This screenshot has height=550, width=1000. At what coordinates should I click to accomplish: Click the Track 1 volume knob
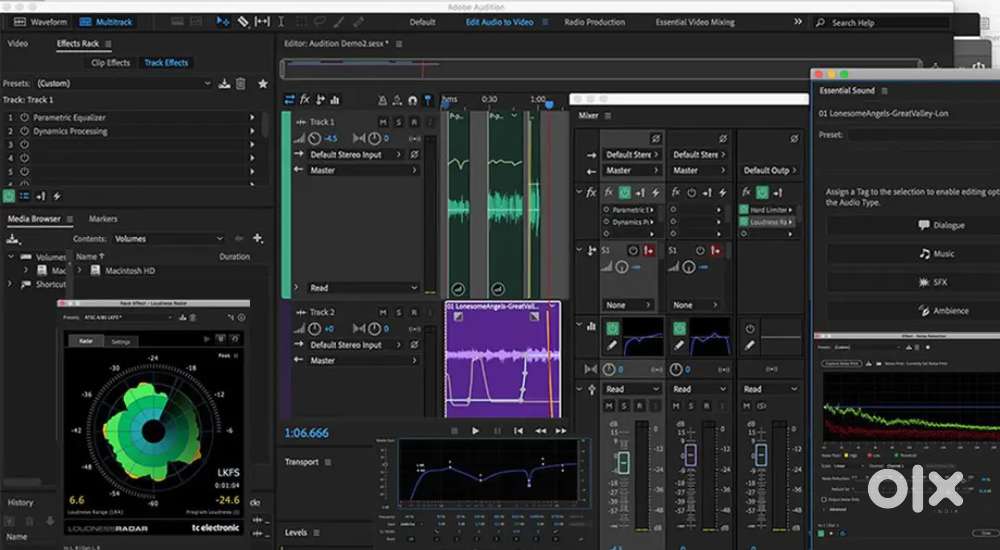coord(314,138)
